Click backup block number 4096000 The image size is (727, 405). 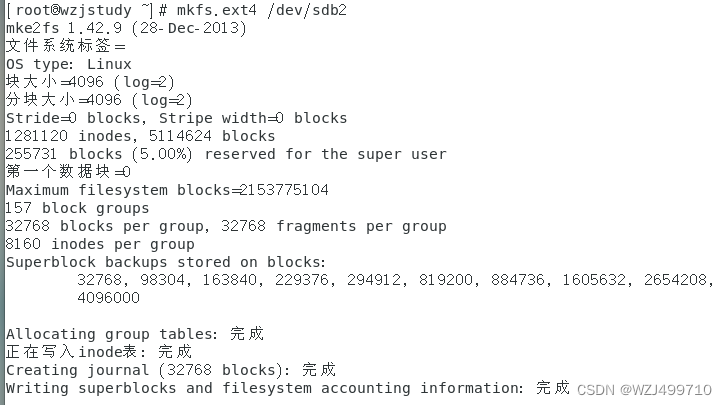click(108, 297)
